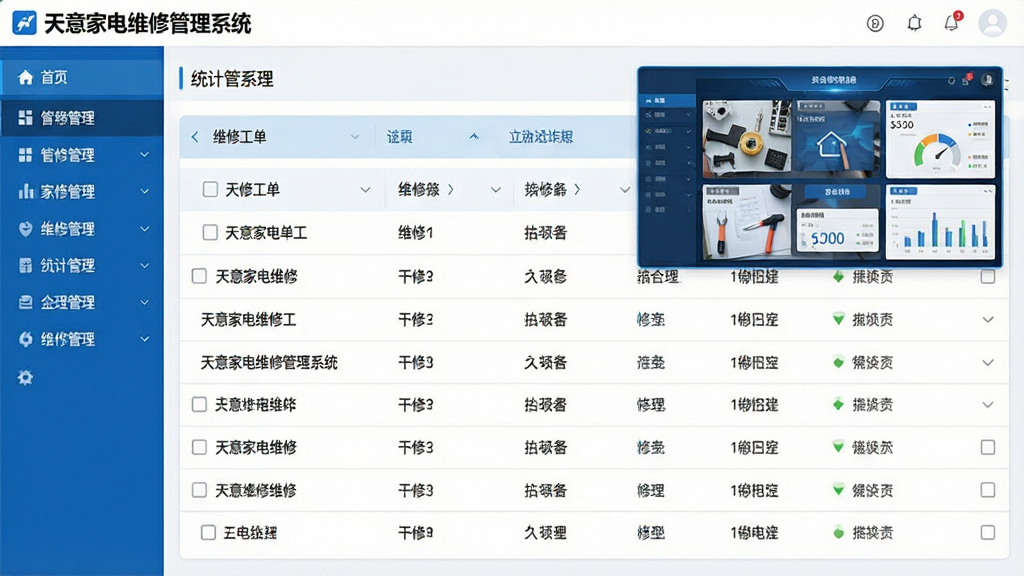Expand the 夫意堆电维修 row chevron
The height and width of the screenshot is (576, 1024).
(x=987, y=405)
